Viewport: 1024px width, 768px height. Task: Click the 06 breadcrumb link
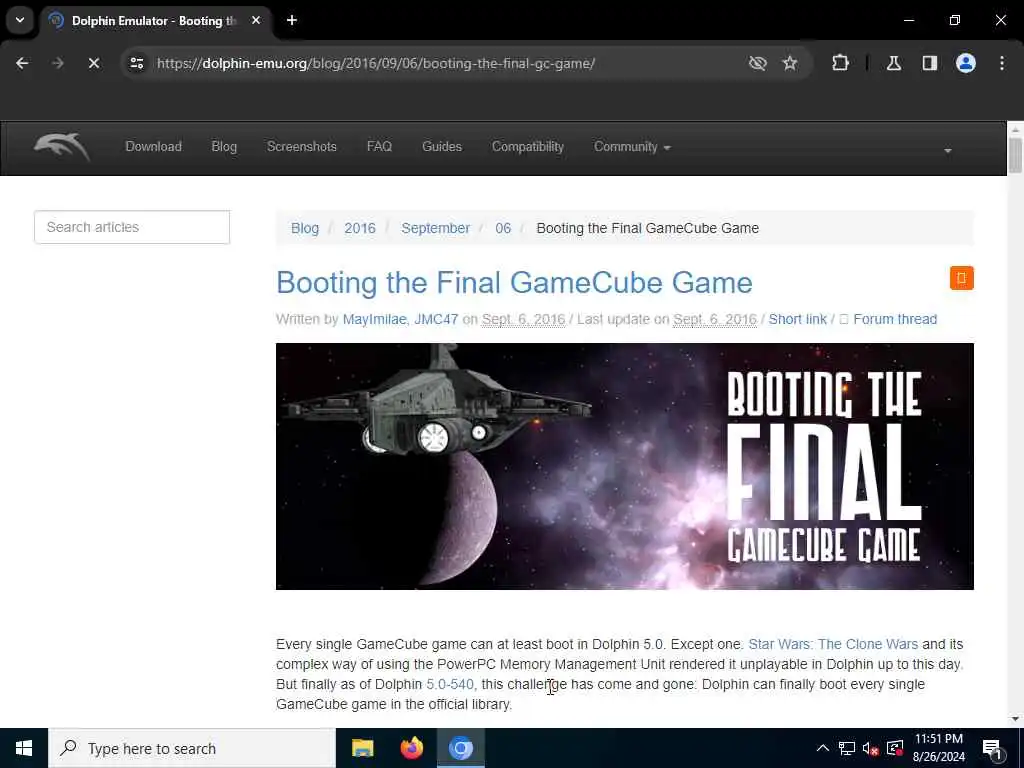[503, 229]
